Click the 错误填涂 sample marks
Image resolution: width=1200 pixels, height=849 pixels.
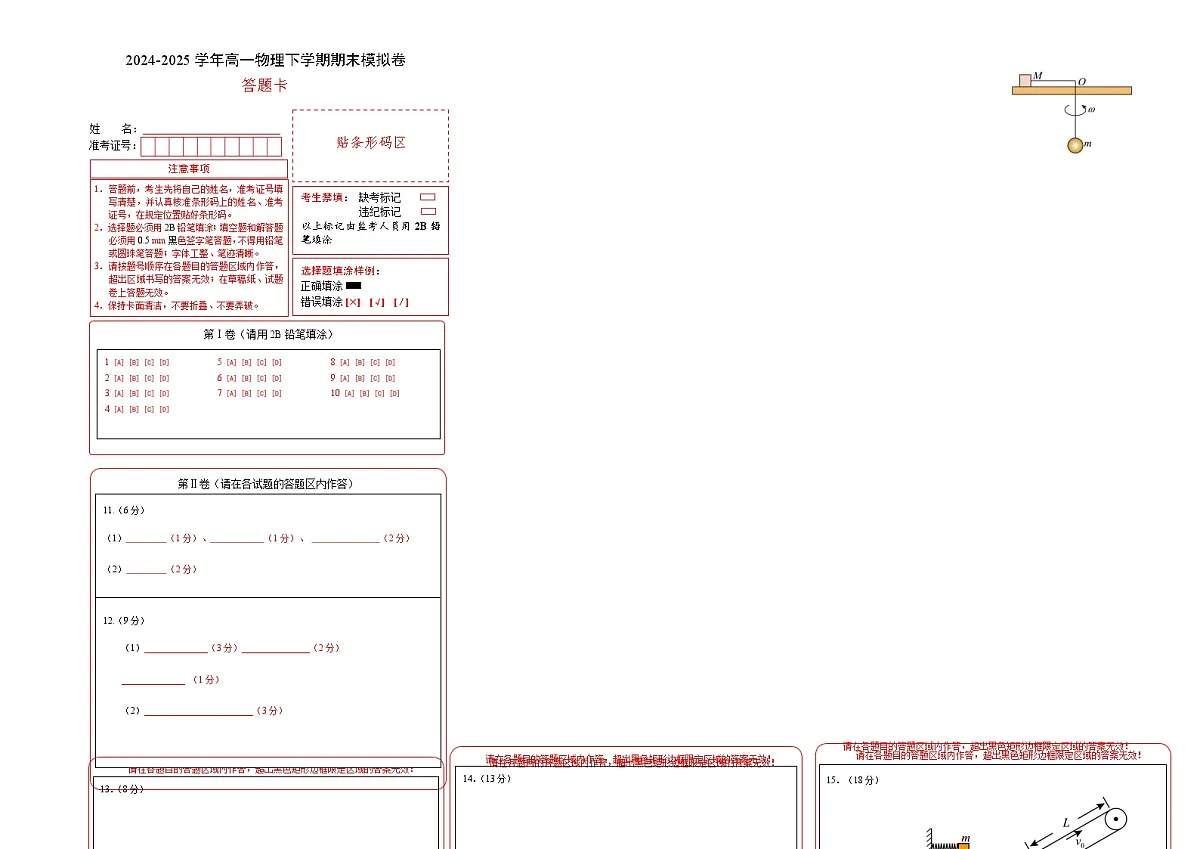point(377,302)
